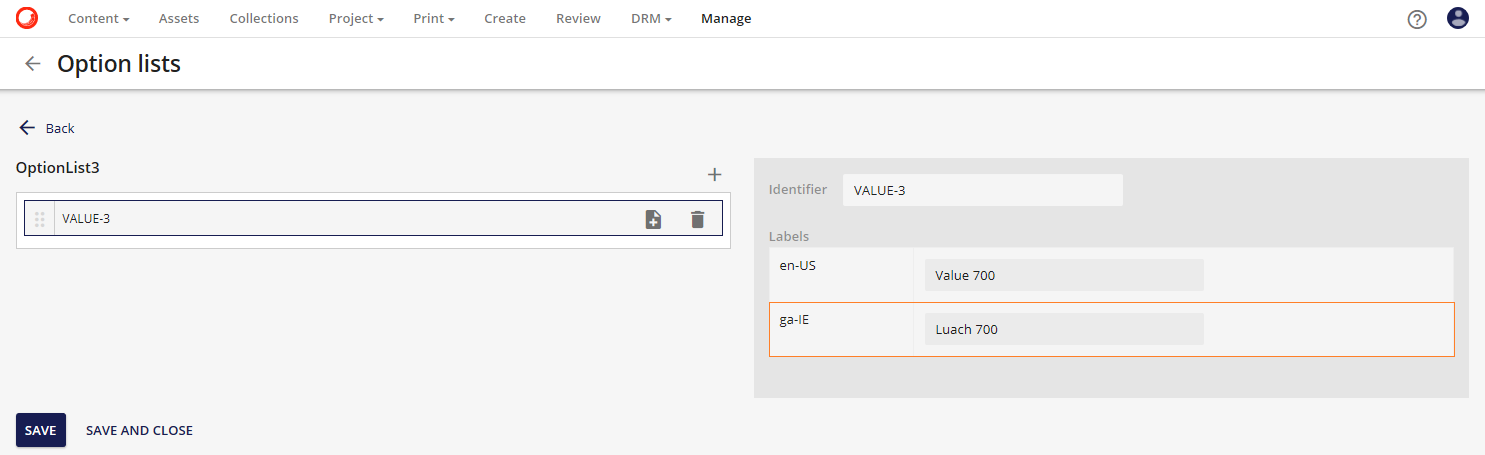Image resolution: width=1485 pixels, height=455 pixels.
Task: Open the help question mark icon
Action: [1416, 19]
